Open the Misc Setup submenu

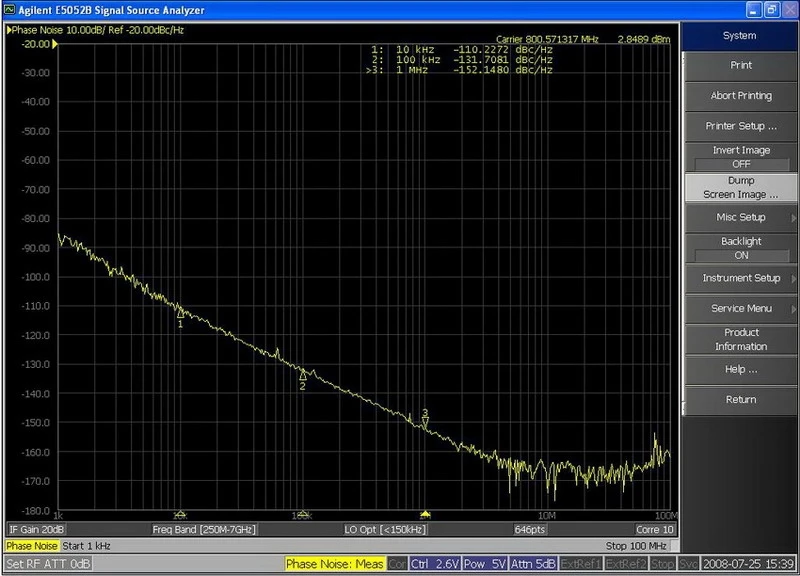pos(741,217)
